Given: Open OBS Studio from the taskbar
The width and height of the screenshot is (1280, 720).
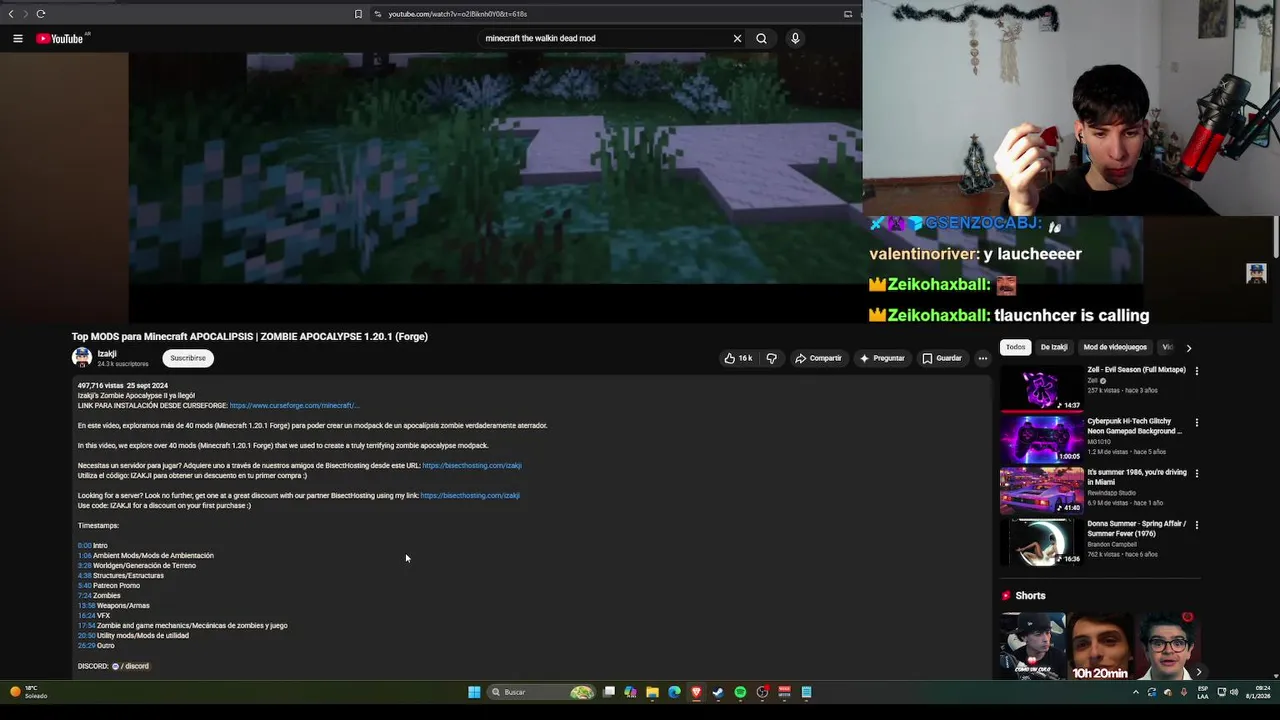Looking at the screenshot, I should [762, 692].
